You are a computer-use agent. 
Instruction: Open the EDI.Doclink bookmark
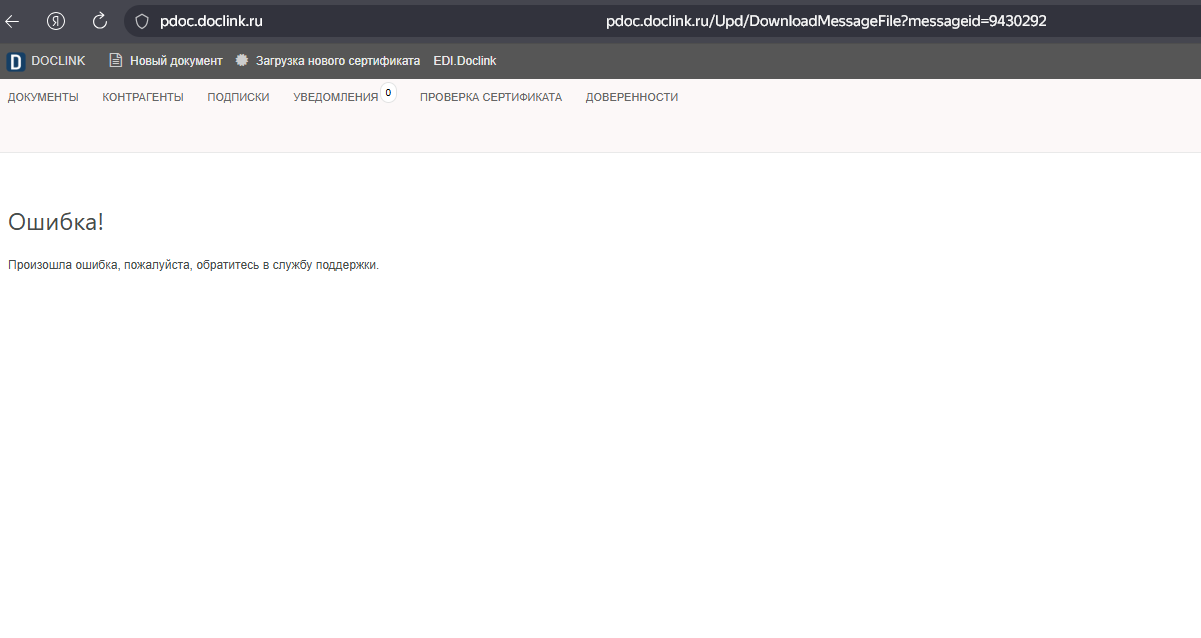point(465,61)
